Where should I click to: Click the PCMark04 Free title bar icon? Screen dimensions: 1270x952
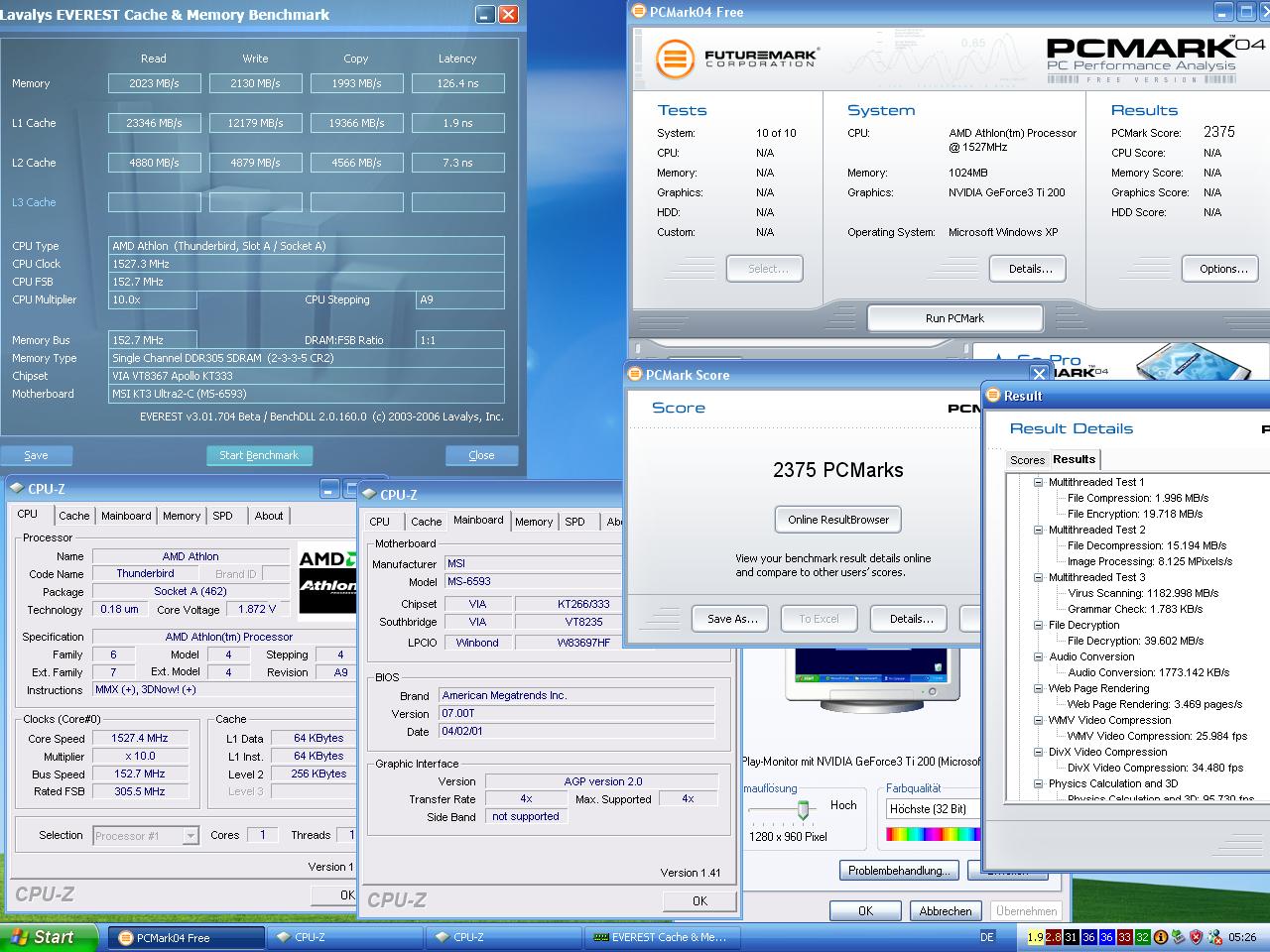click(x=640, y=12)
